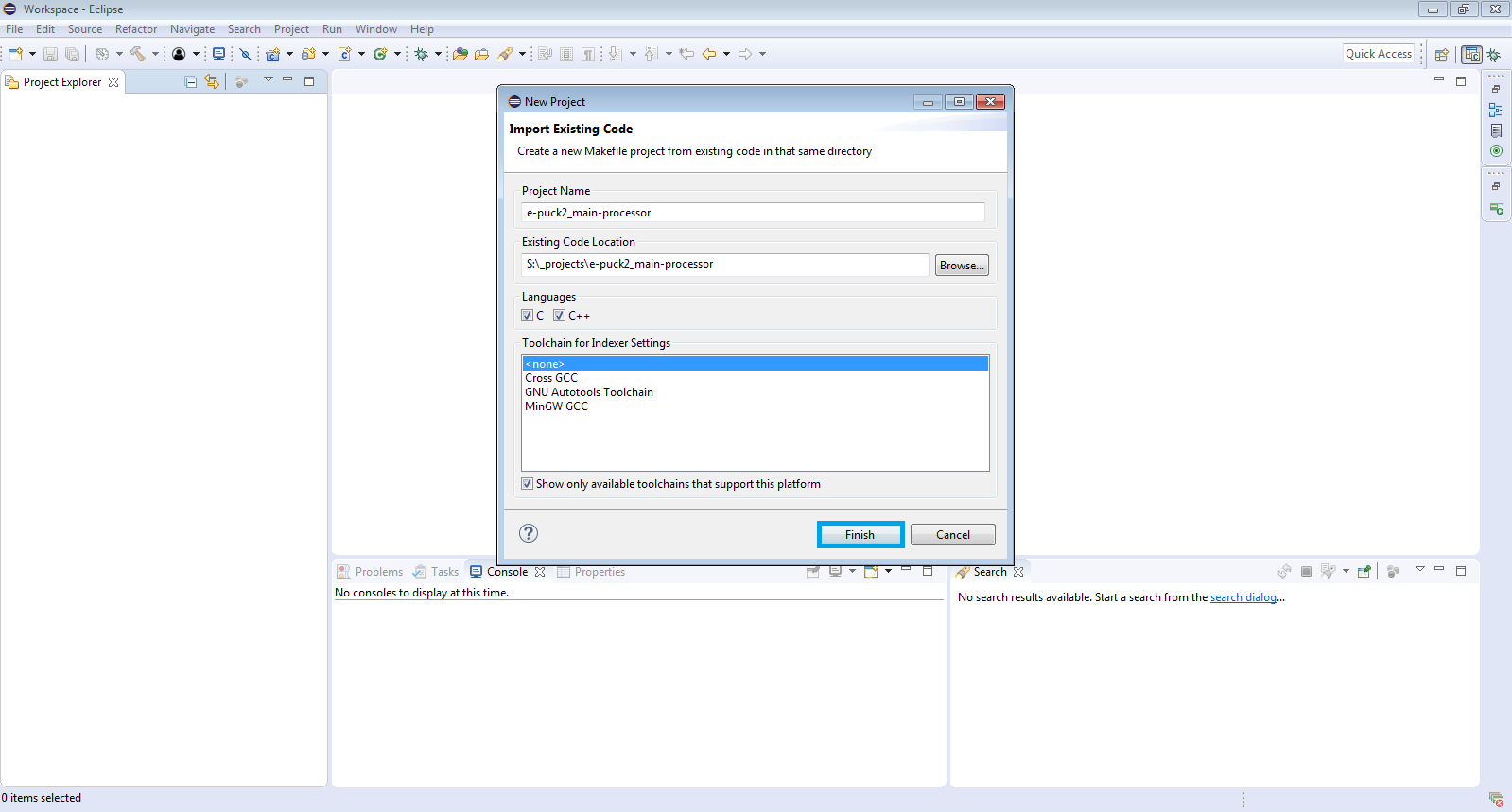Uncheck the C language checkbox

(528, 316)
